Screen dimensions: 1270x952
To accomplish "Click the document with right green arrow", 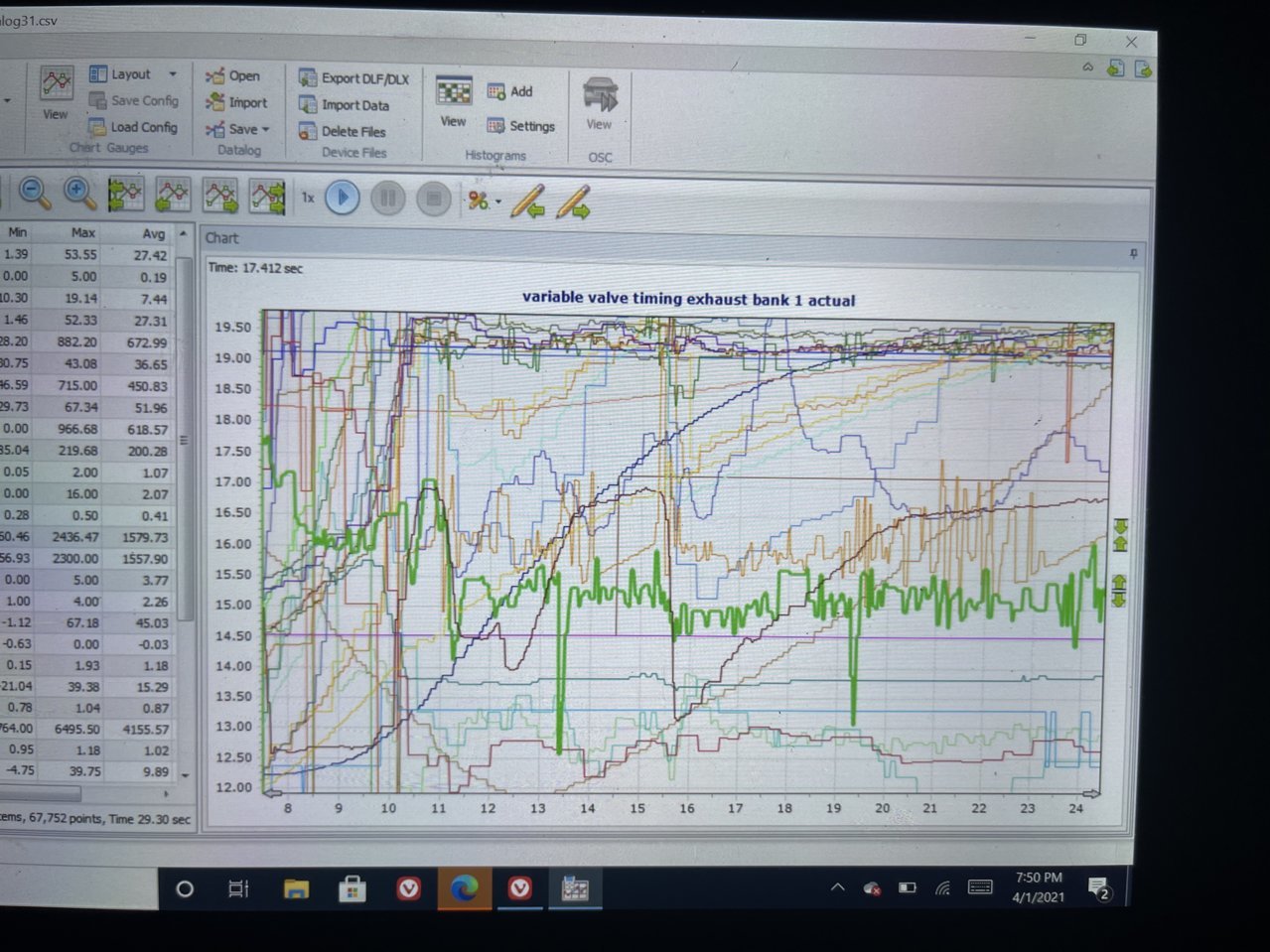I will (1143, 69).
